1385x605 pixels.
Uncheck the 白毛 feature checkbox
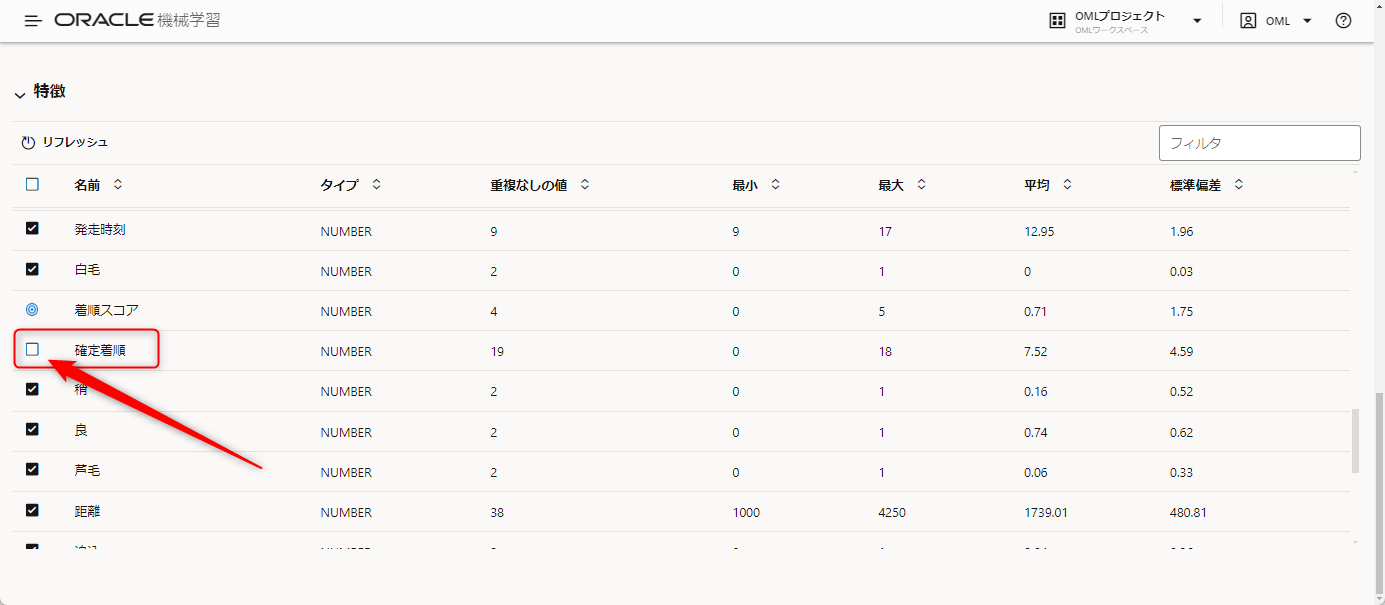click(x=32, y=268)
